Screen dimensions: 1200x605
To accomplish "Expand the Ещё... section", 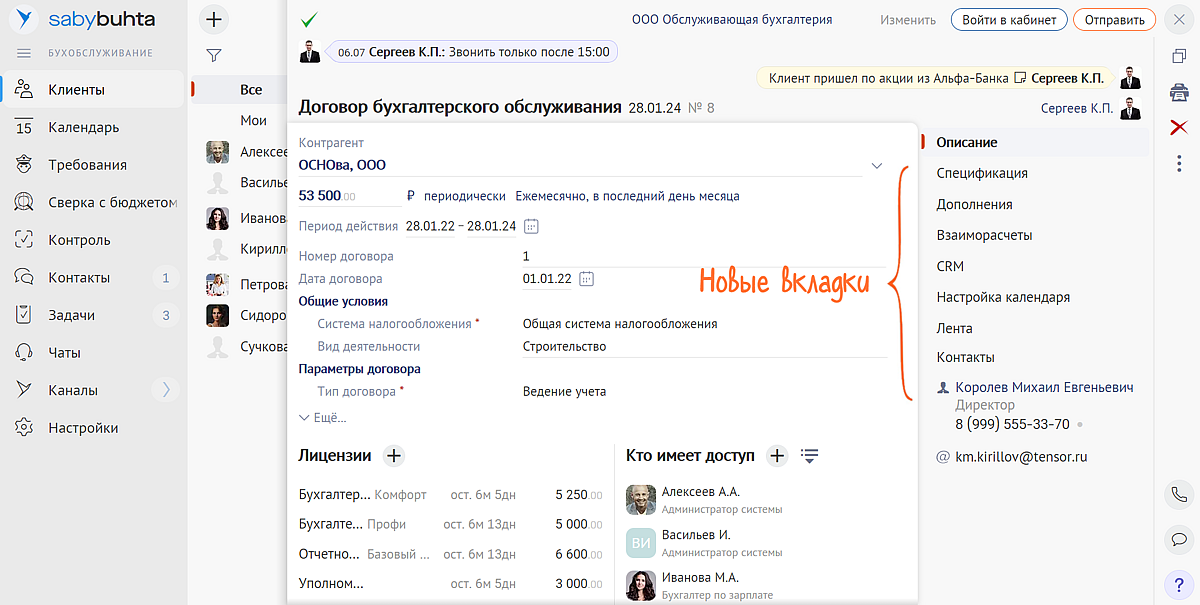I will pyautogui.click(x=323, y=418).
